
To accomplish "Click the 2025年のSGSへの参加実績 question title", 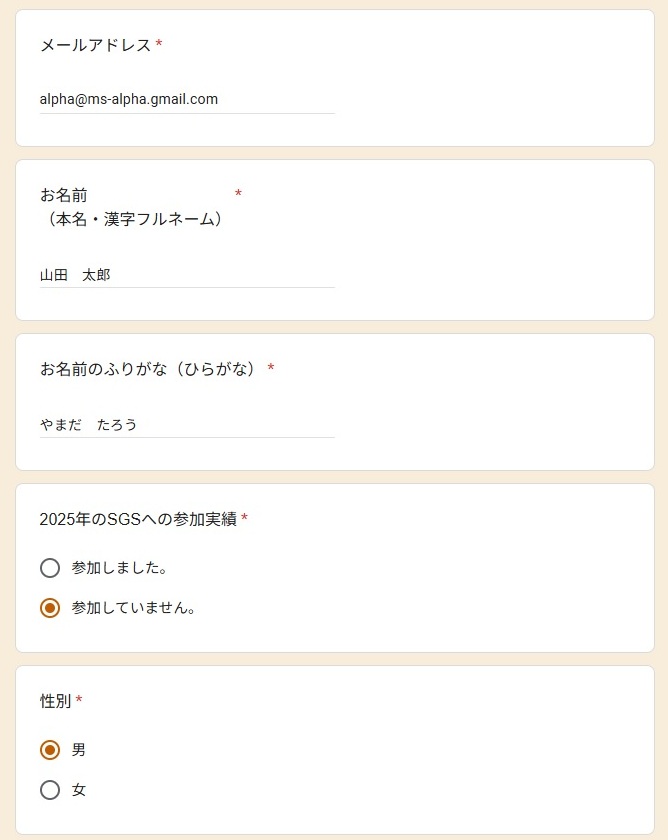I will (138, 519).
